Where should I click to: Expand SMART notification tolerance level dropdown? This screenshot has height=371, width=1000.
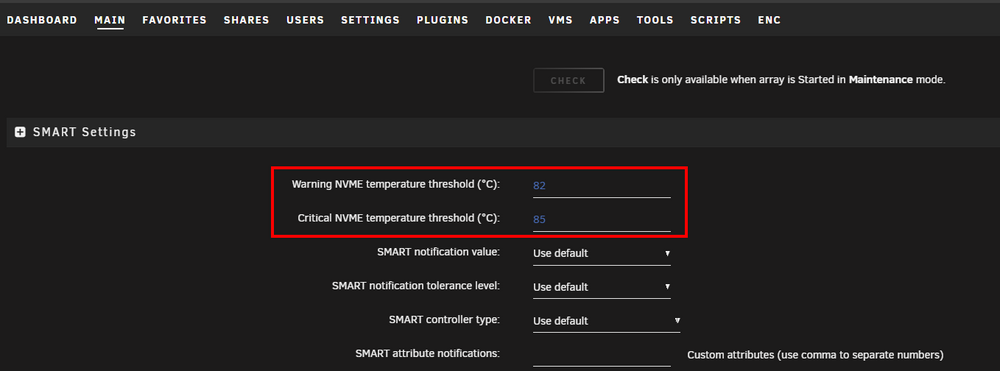pos(601,287)
